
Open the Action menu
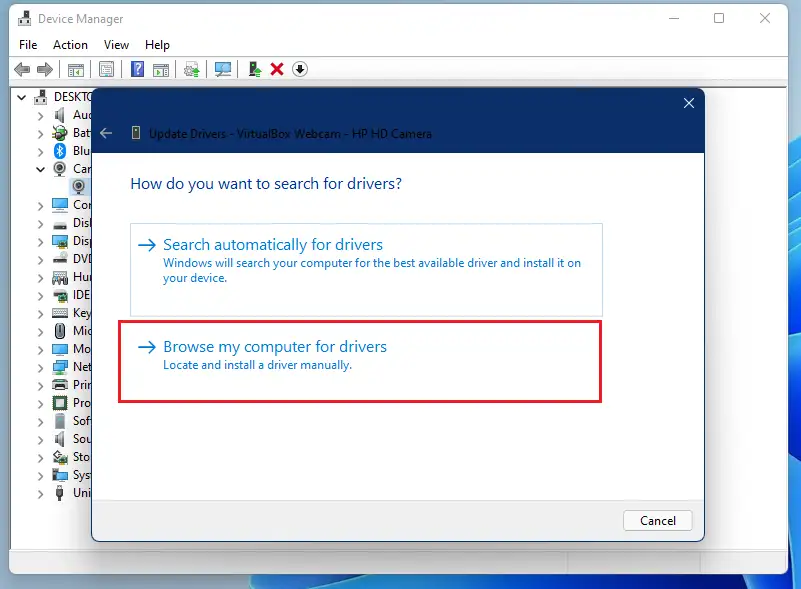[x=70, y=45]
